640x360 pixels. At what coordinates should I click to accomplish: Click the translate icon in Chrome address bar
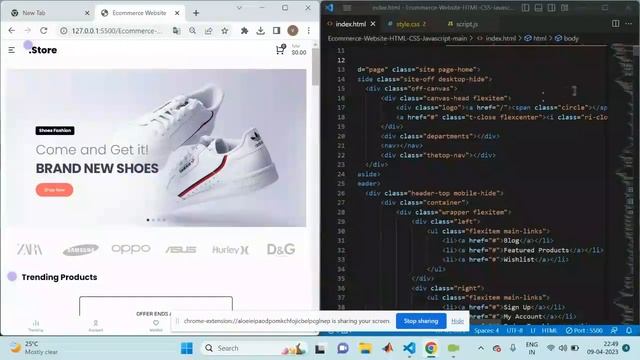pos(176,31)
